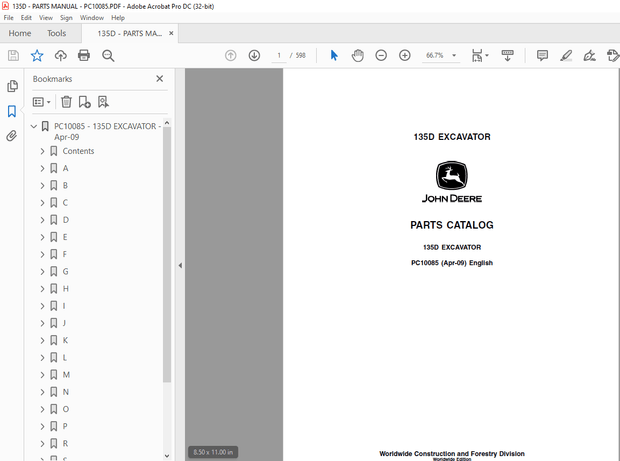Add a new bookmark icon
Screen dimensions: 620x461
(x=85, y=102)
